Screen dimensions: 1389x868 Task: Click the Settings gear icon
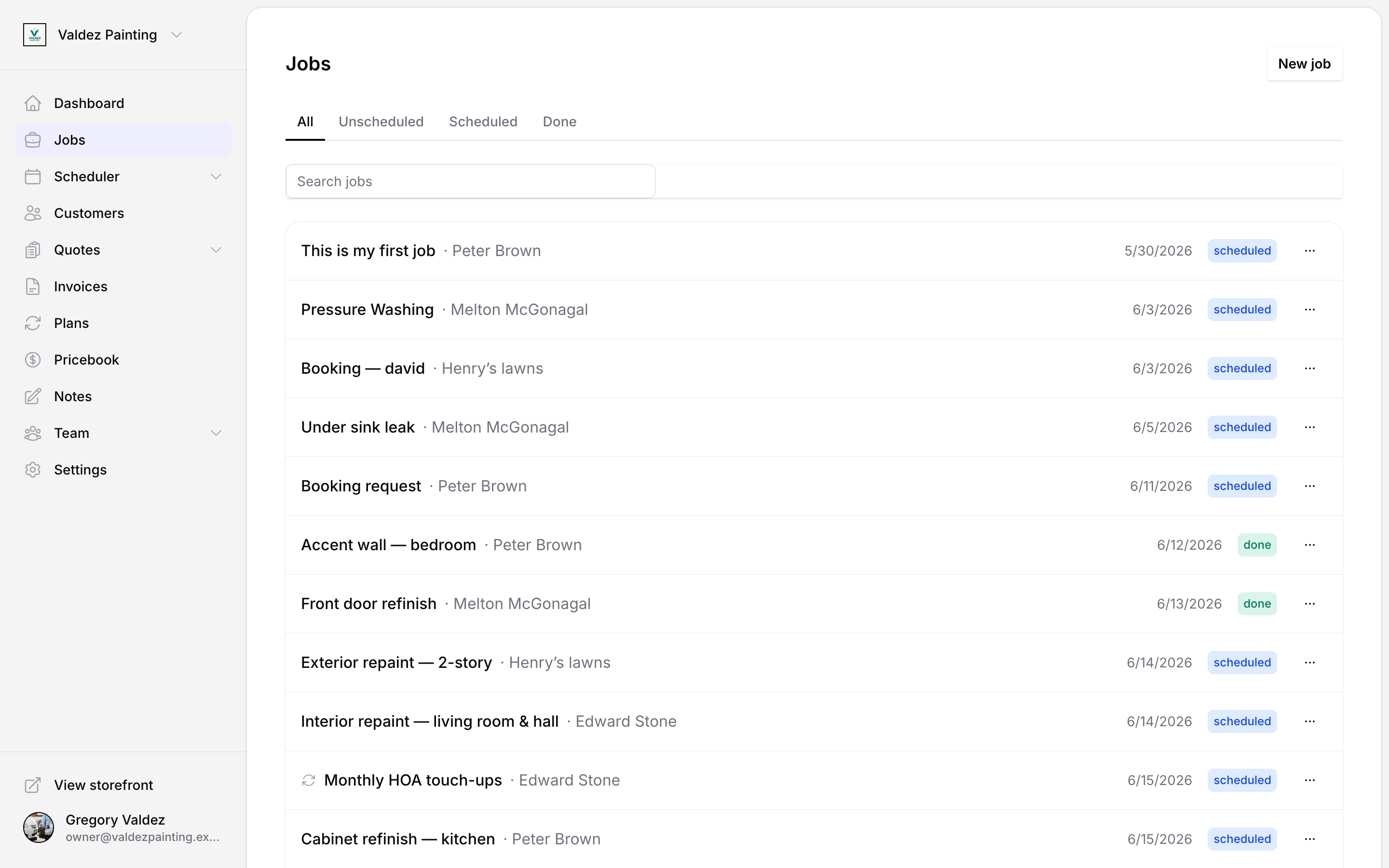tap(33, 470)
